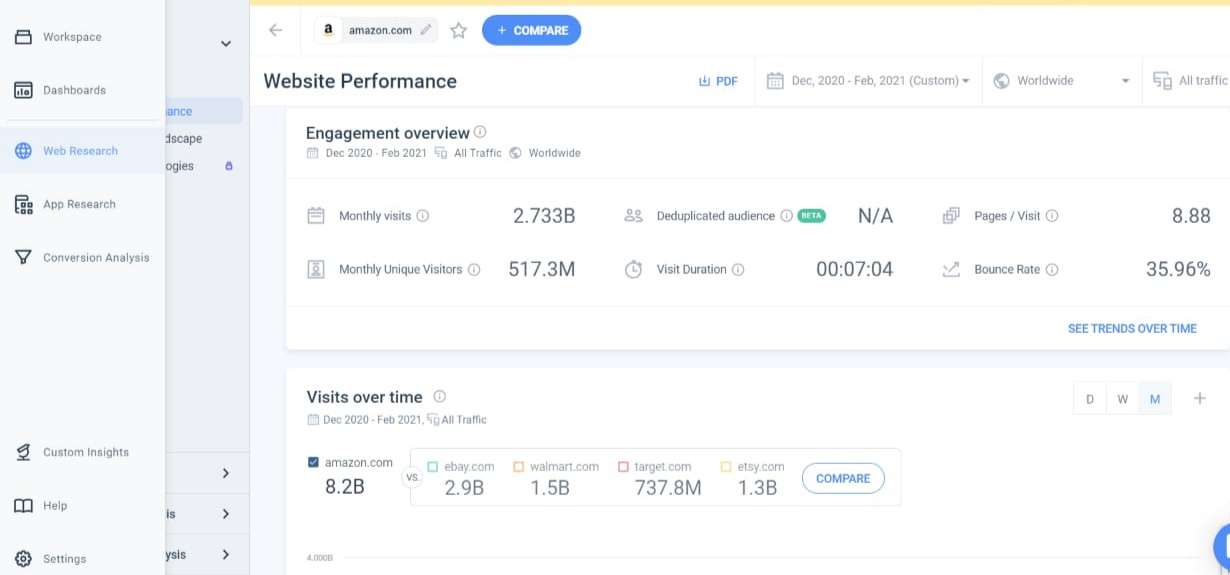Click the Monthly Unique Visitors value 517.3M
The height and width of the screenshot is (575, 1230).
click(x=542, y=269)
